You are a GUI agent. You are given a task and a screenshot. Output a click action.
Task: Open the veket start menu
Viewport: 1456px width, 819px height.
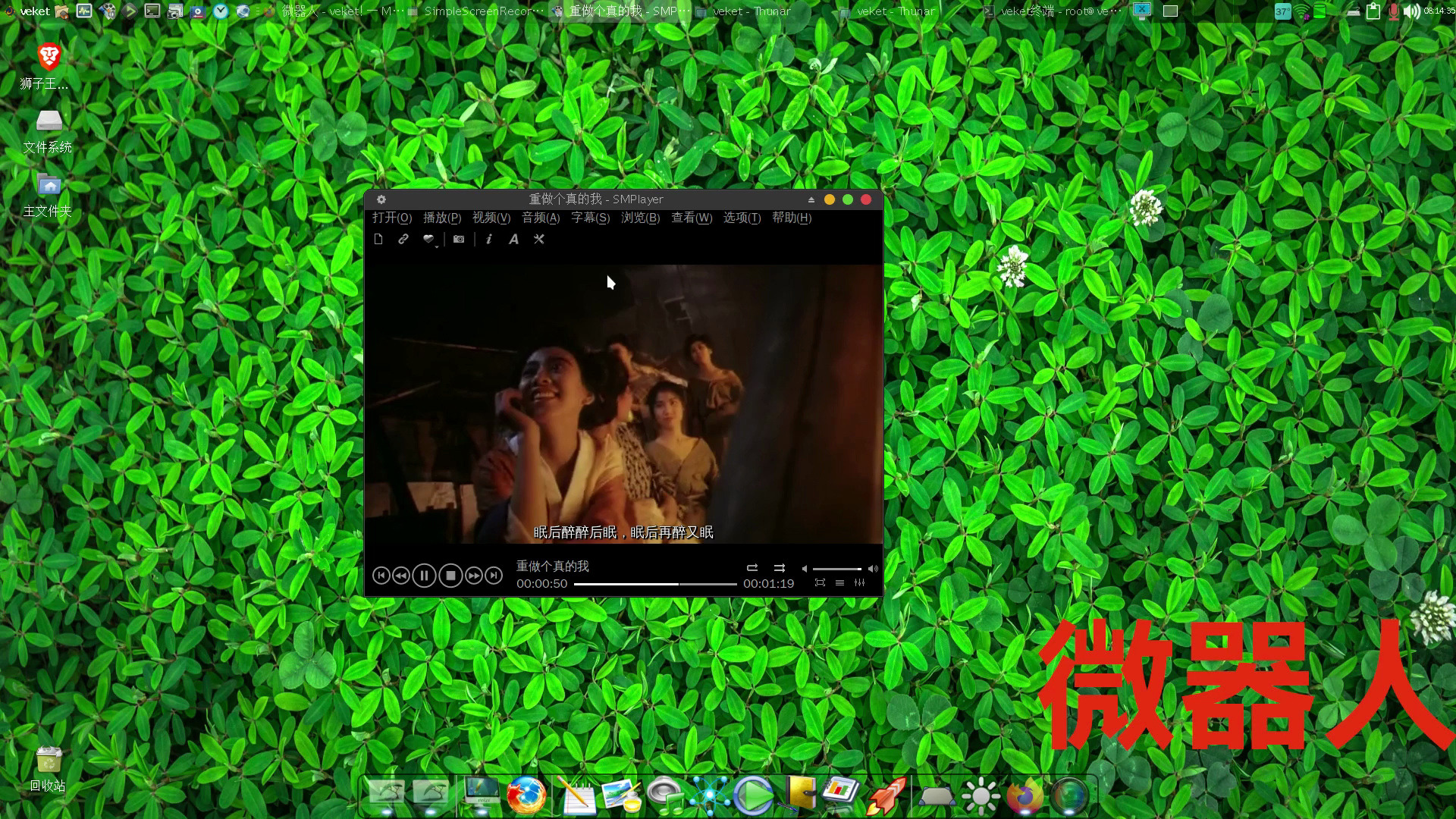29,11
